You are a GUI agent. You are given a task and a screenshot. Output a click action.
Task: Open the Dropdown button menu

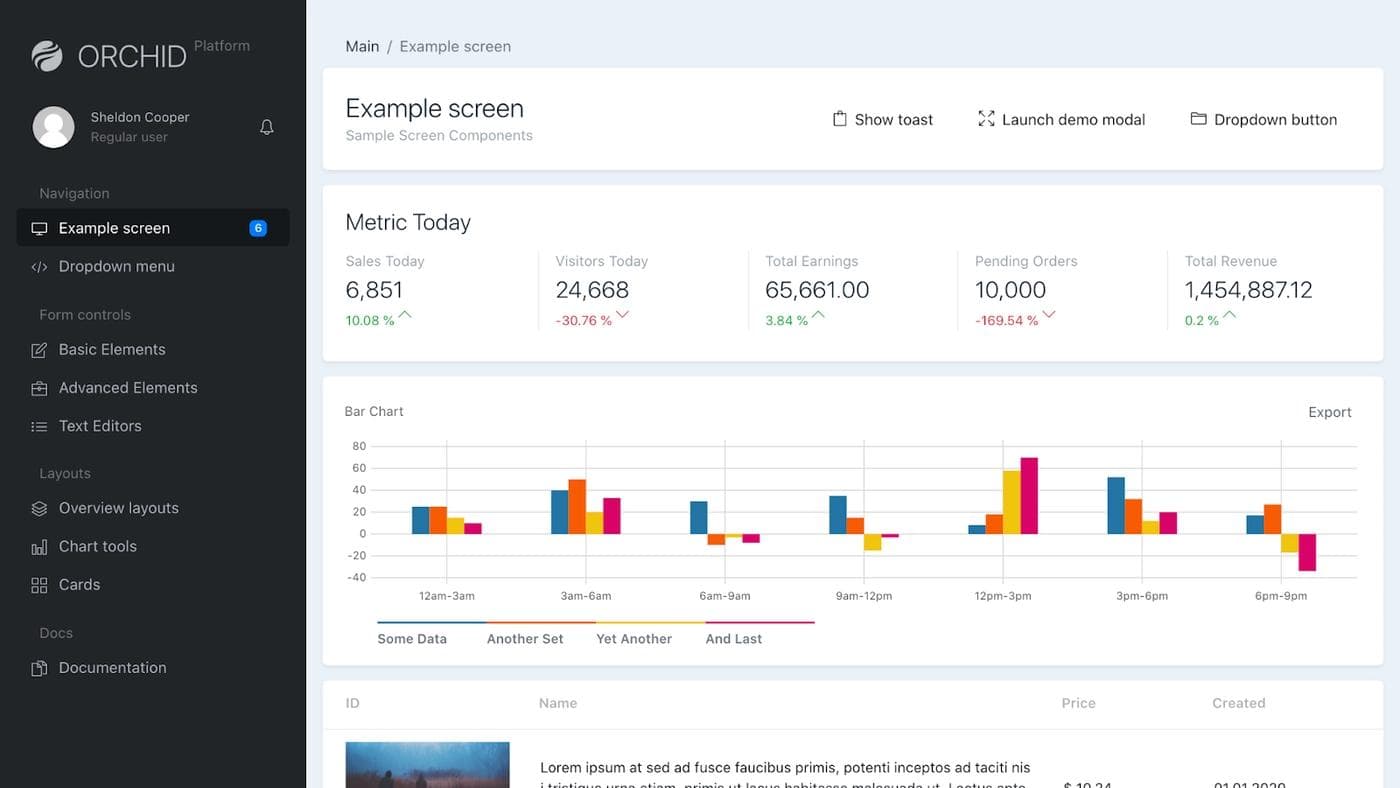[x=1263, y=119]
